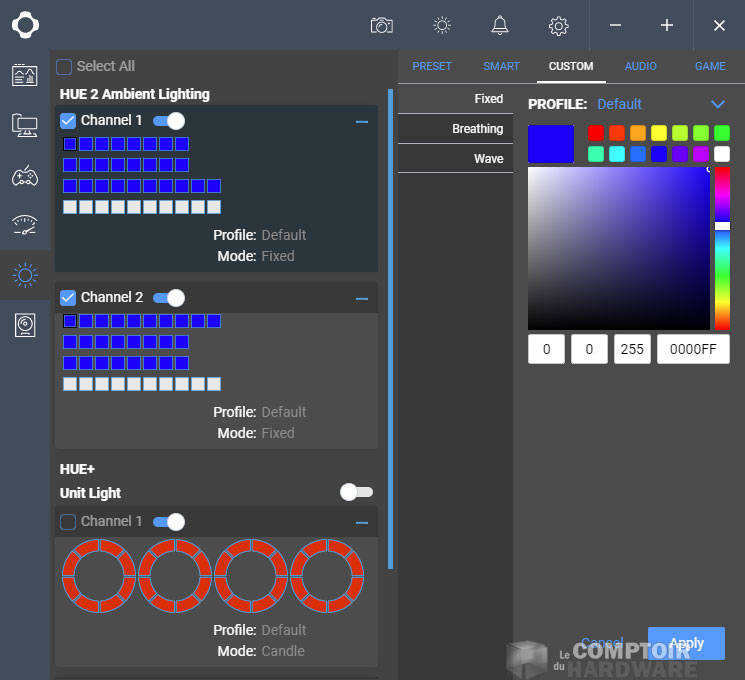Screen dimensions: 745x680
Task: Enable the Unit Light toggle
Action: 356,492
